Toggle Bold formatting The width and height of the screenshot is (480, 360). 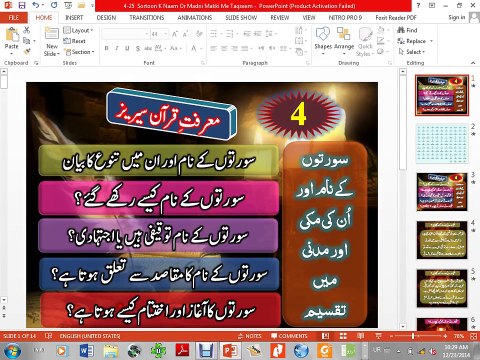click(106, 48)
